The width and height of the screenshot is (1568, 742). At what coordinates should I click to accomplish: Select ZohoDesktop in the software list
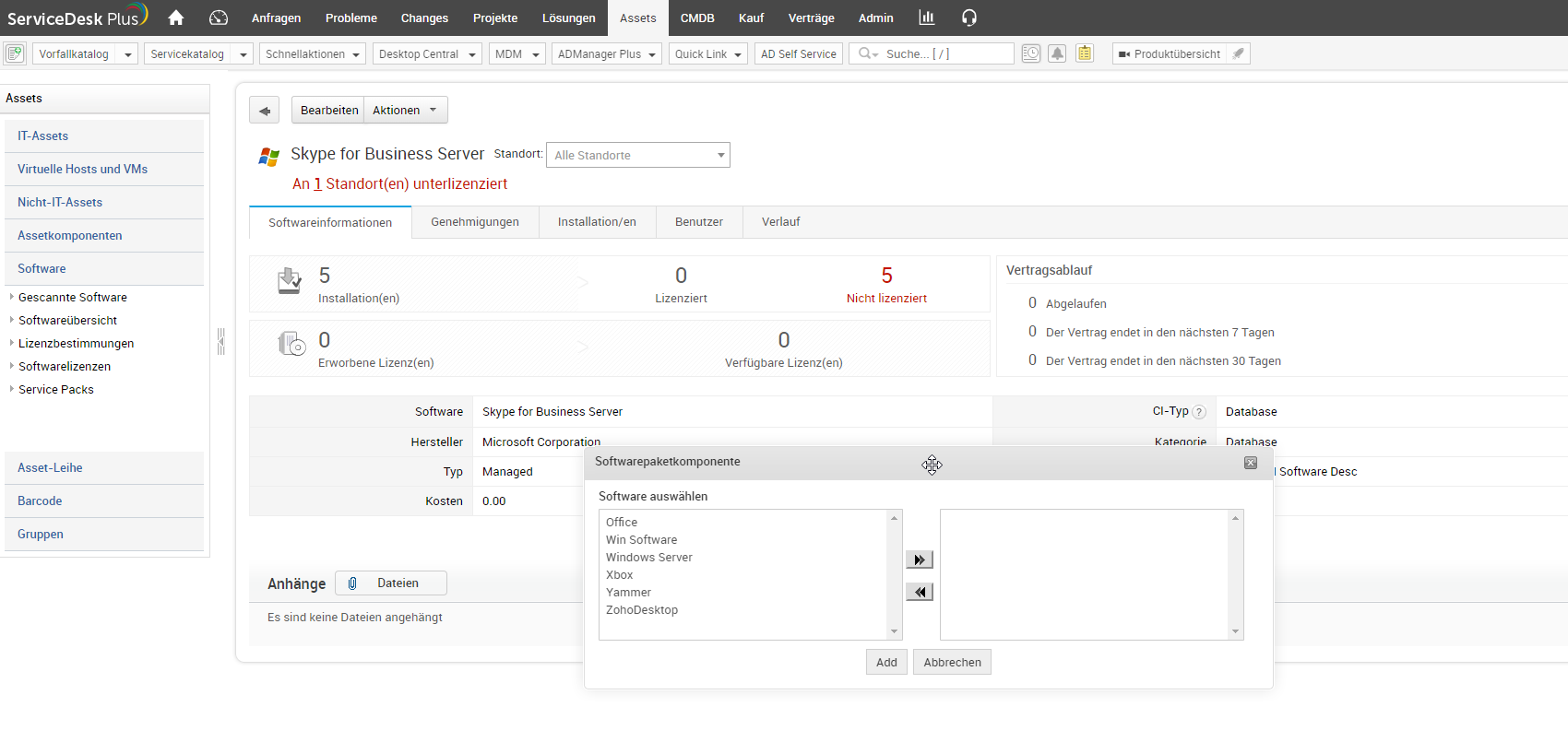point(642,610)
